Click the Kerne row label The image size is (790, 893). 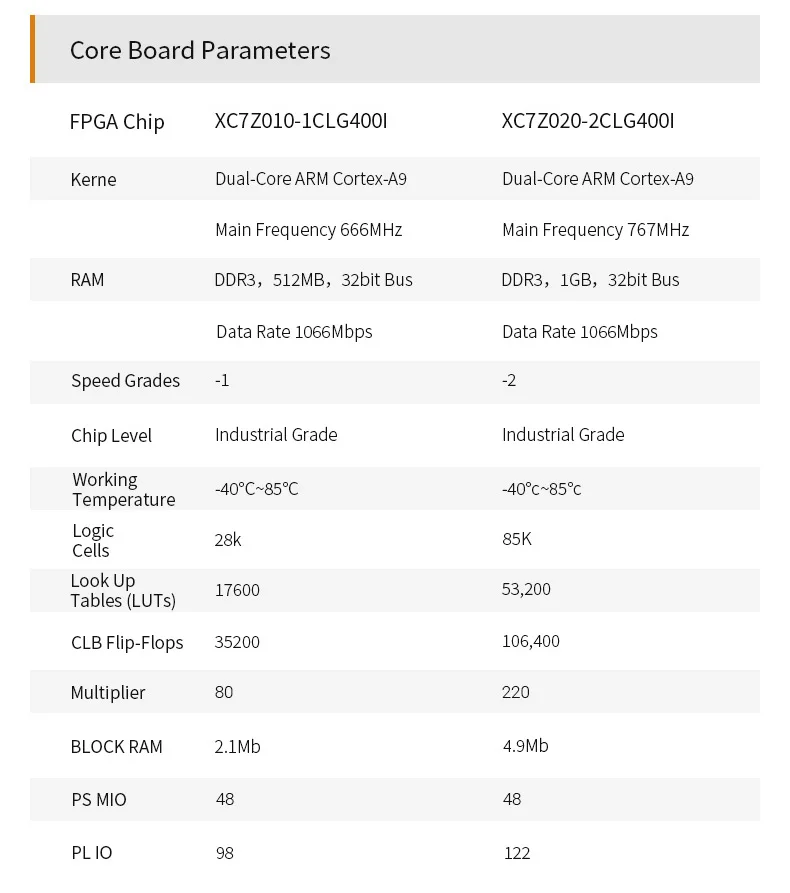point(93,180)
